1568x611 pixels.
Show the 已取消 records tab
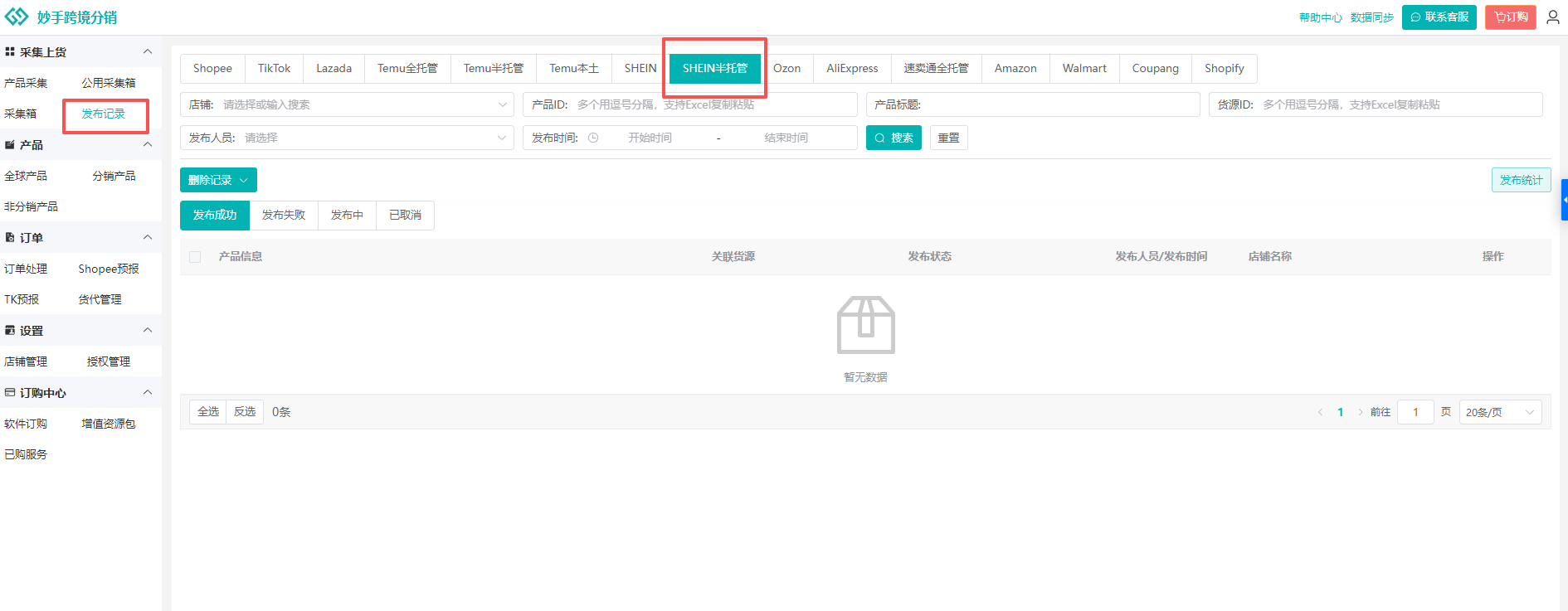pyautogui.click(x=405, y=215)
